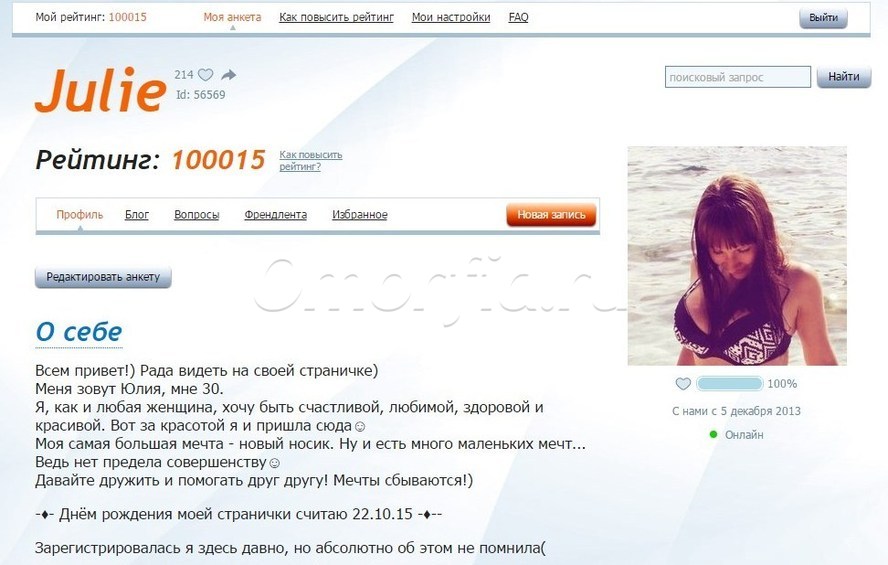
Task: Click the О себе heading
Action: (79, 332)
